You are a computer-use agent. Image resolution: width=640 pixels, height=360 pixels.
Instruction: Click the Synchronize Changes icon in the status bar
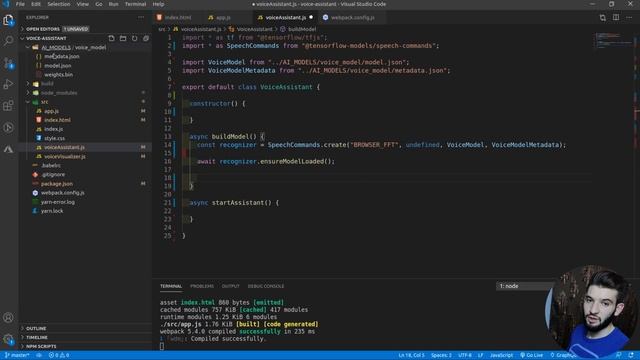click(39, 355)
